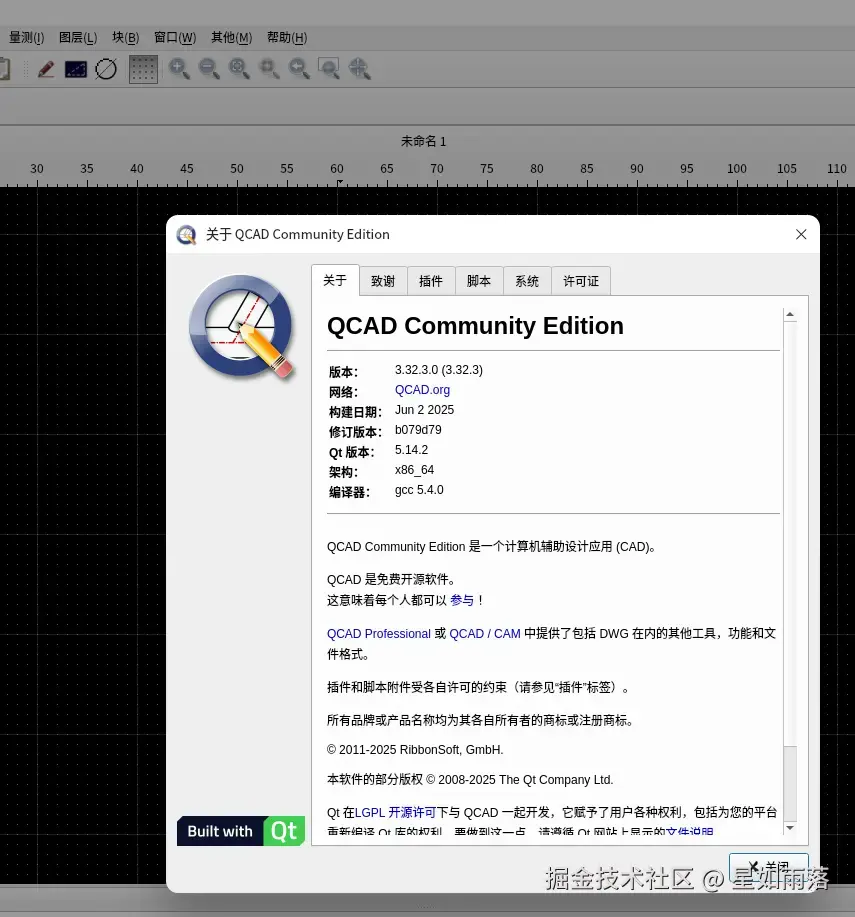Toggle the grid display icon
855x917 pixels.
tap(143, 68)
